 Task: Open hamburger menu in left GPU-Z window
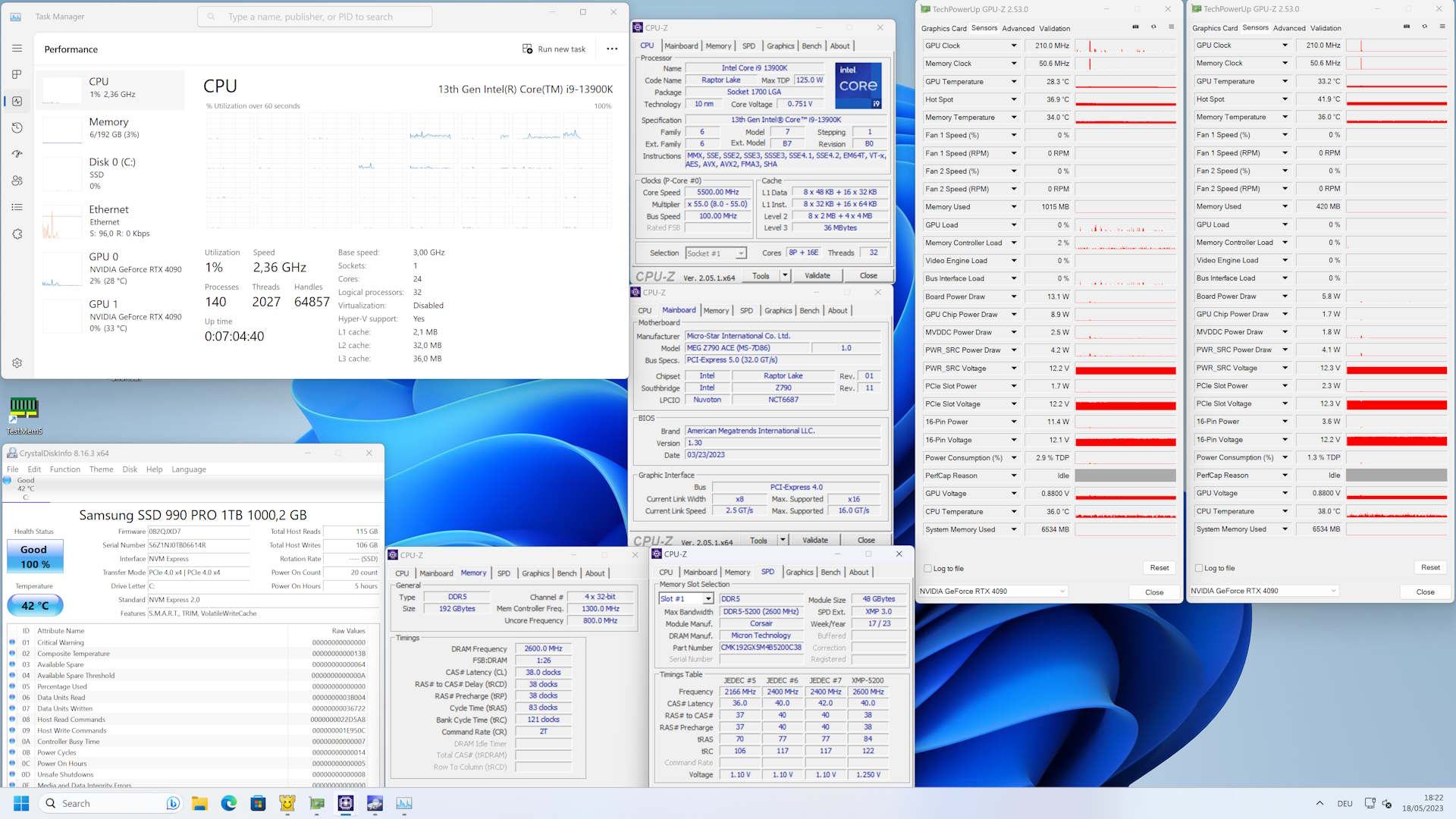(1171, 27)
